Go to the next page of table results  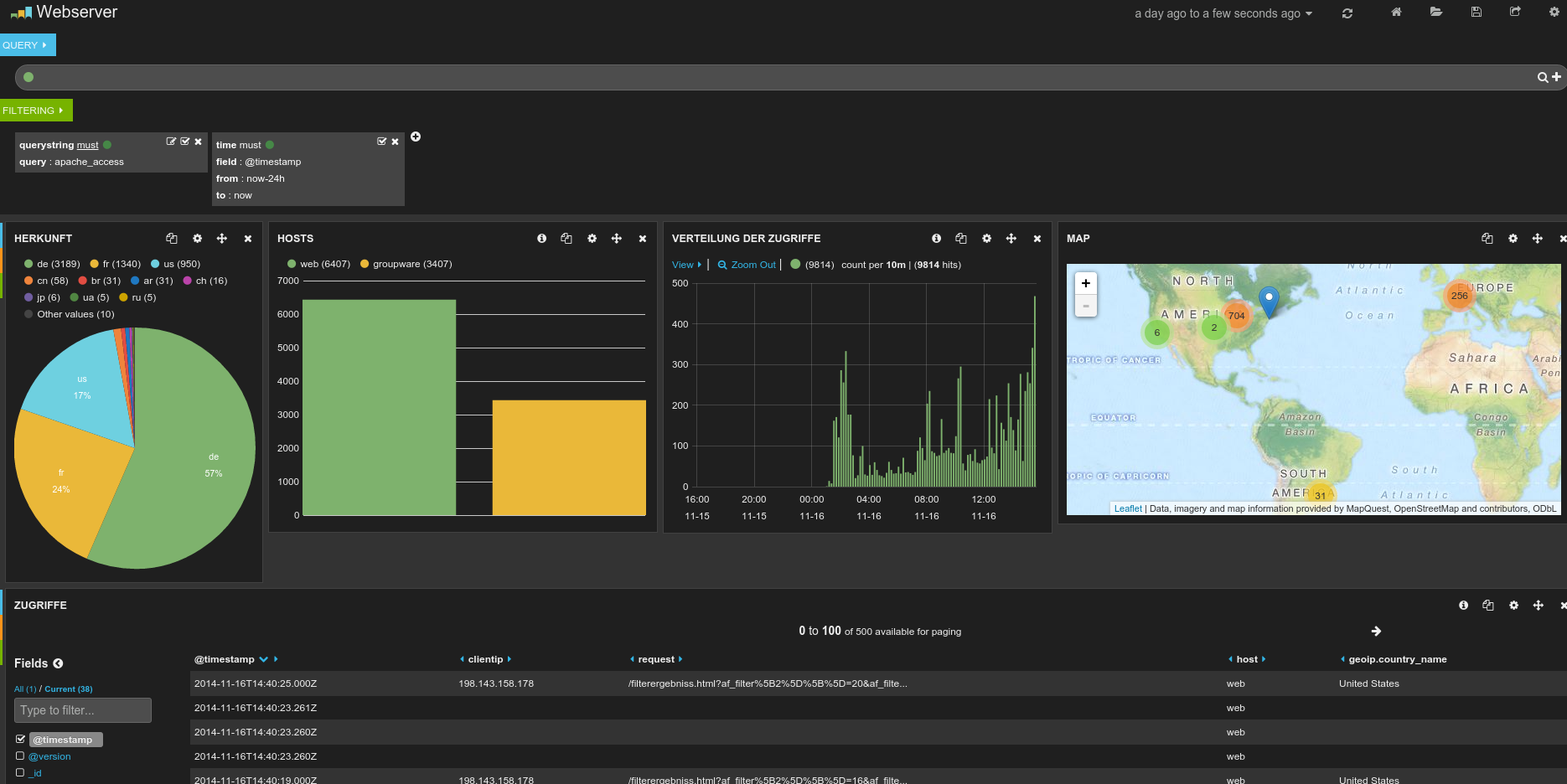tap(1376, 631)
